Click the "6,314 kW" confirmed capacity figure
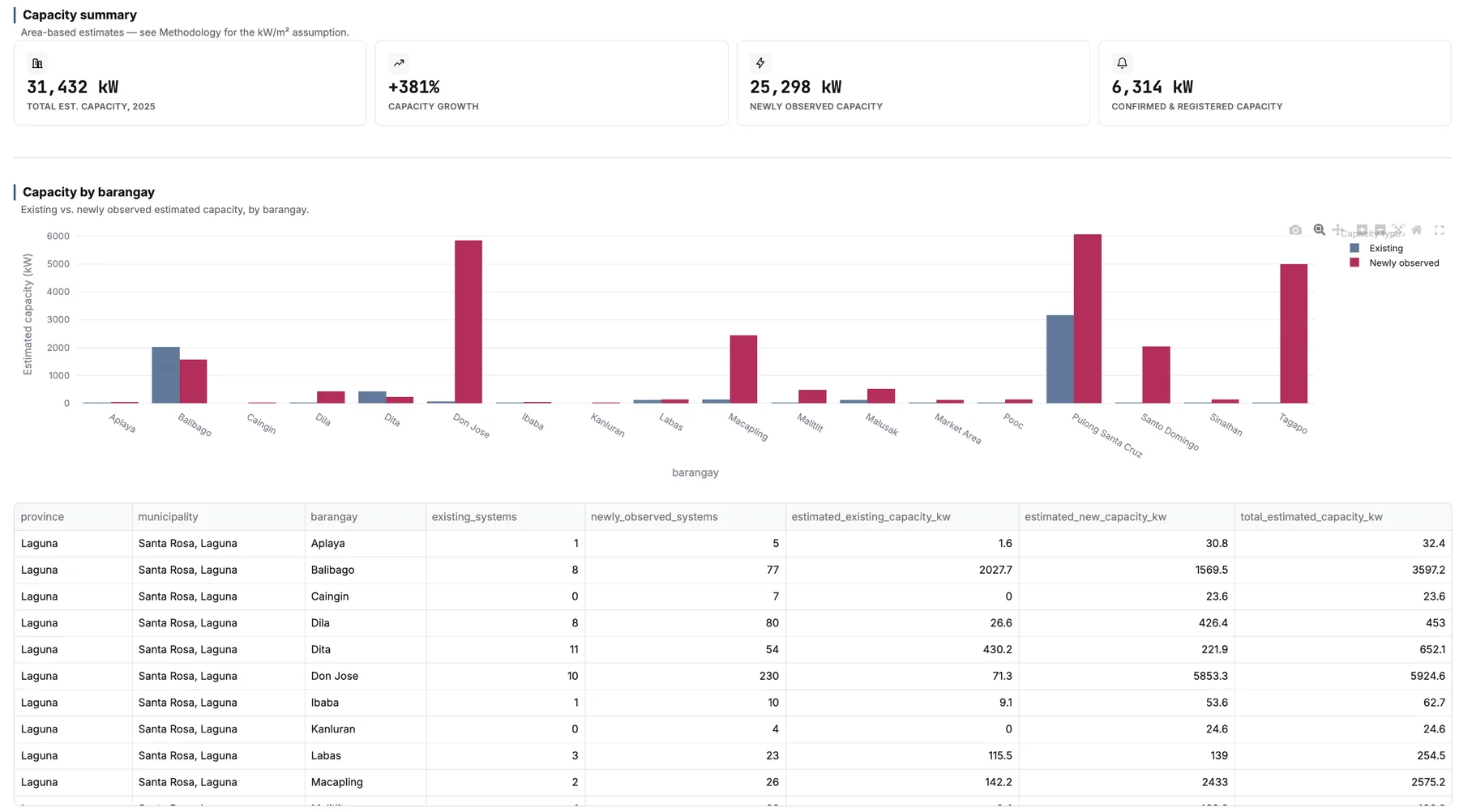Viewport: 1459px width, 812px height. pyautogui.click(x=1153, y=88)
